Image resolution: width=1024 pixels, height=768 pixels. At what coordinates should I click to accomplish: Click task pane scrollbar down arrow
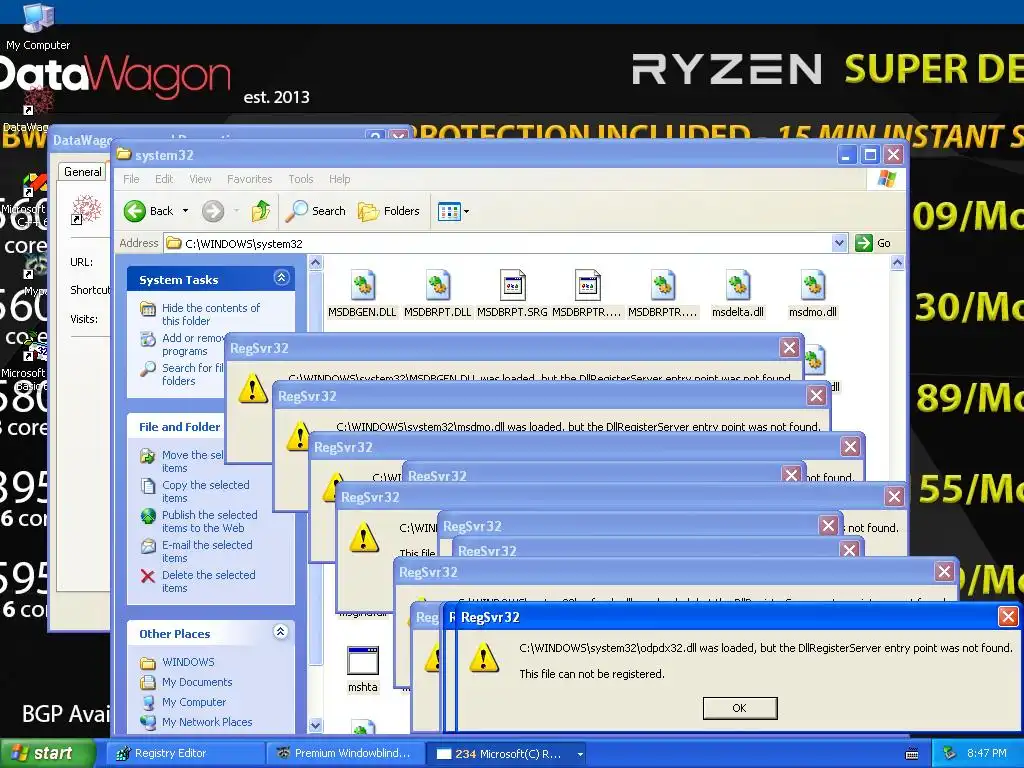[315, 726]
